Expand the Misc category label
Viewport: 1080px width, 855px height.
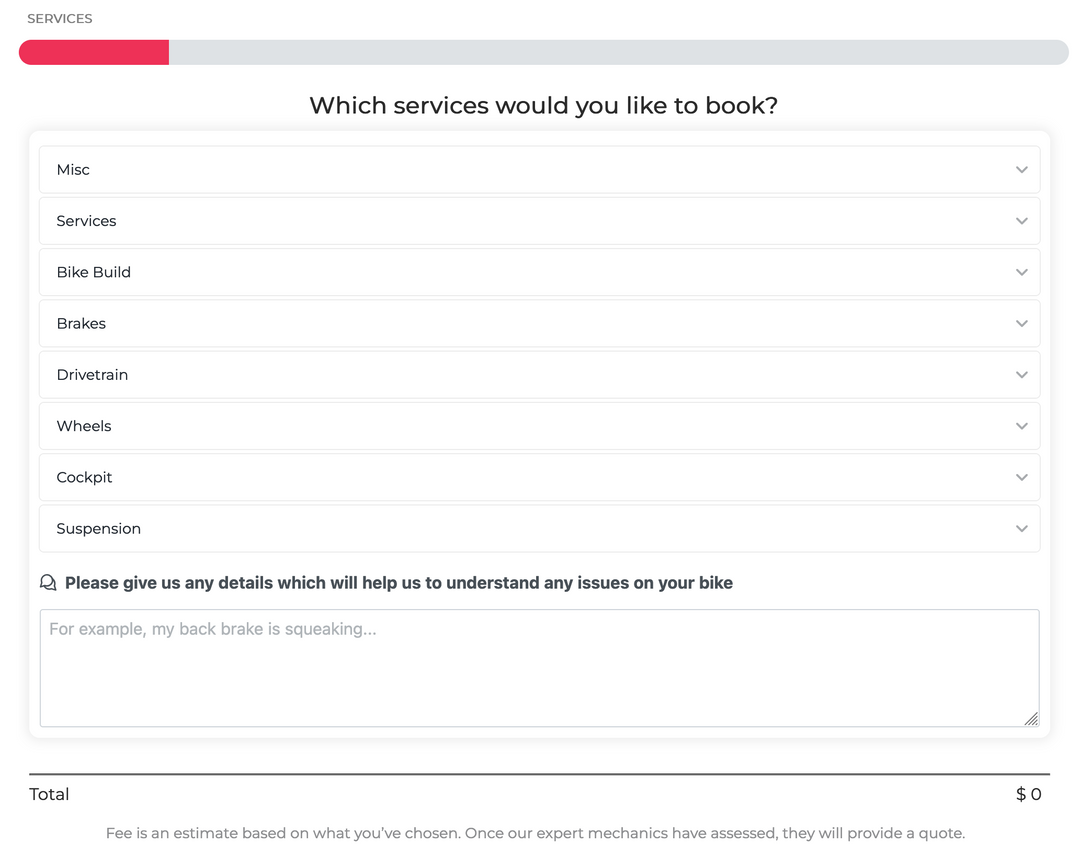click(x=73, y=170)
